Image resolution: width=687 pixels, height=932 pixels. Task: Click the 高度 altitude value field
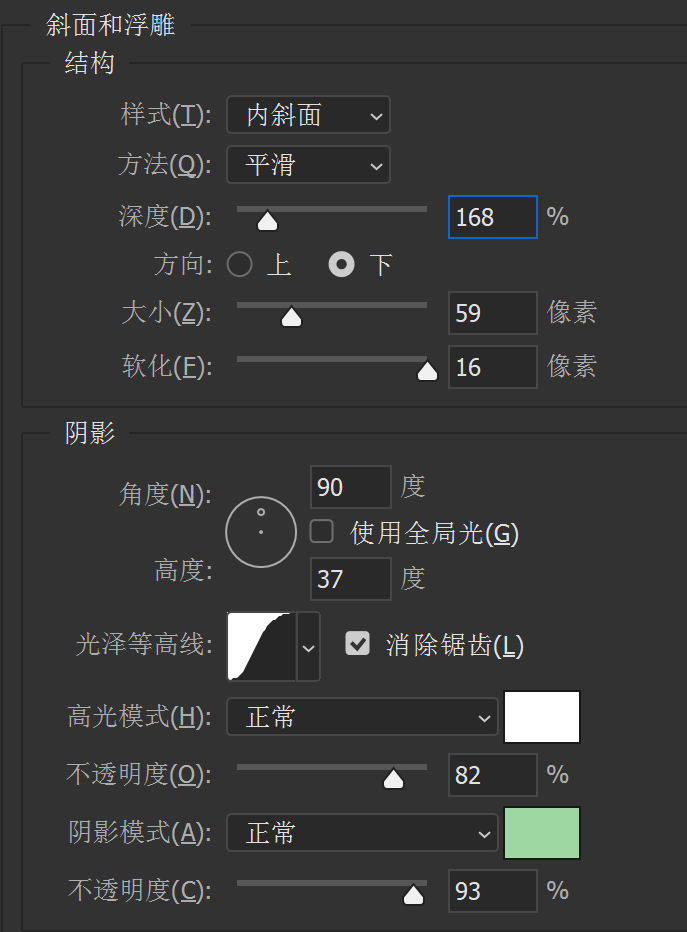[350, 578]
